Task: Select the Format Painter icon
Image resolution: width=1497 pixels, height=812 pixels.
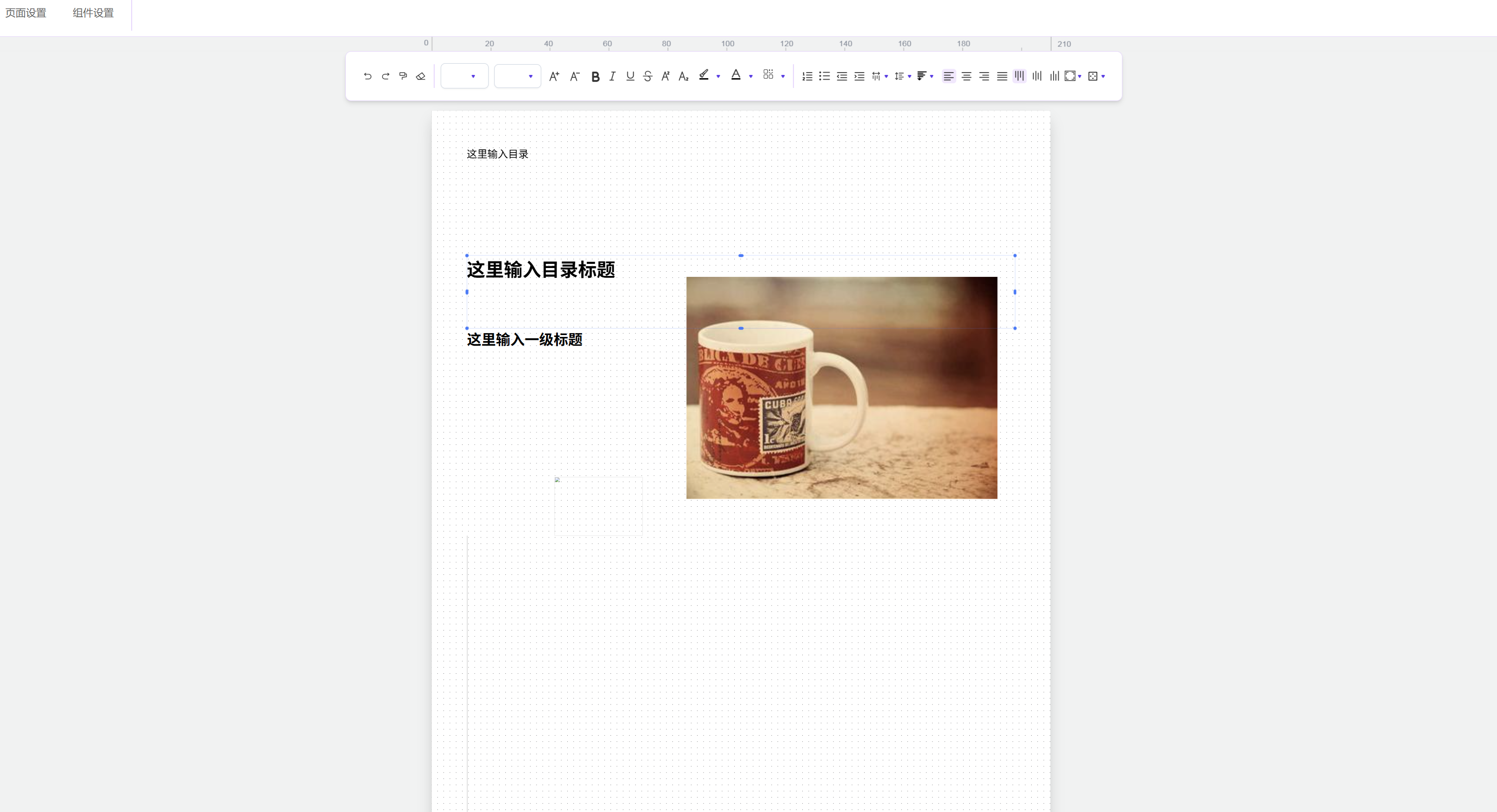Action: click(403, 76)
